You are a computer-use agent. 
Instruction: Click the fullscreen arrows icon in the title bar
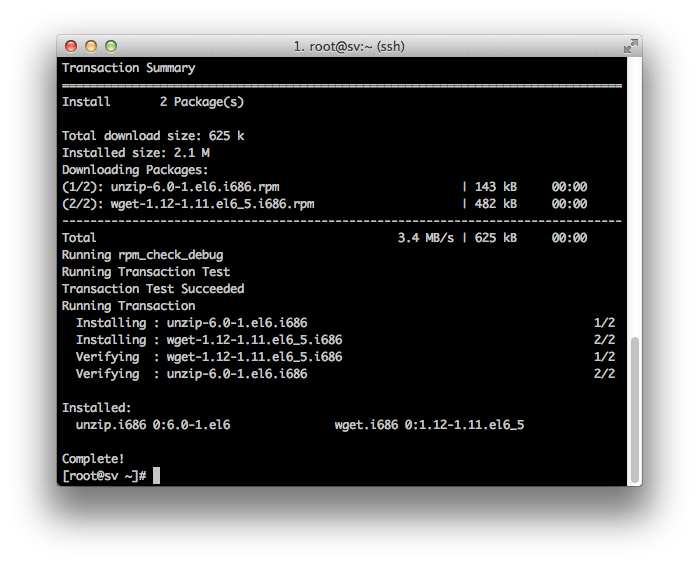coord(631,46)
